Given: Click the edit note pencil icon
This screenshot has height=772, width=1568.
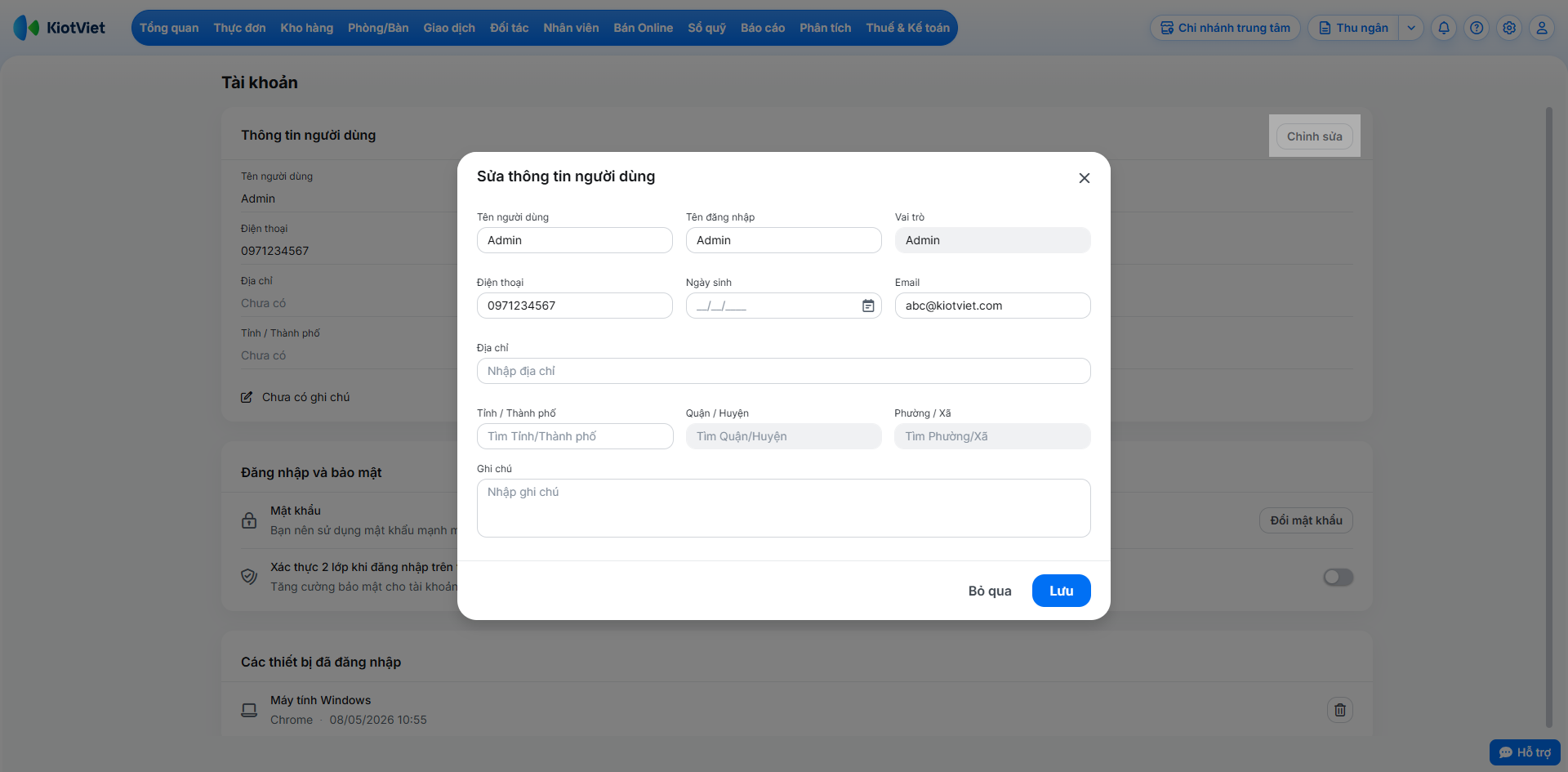Looking at the screenshot, I should [247, 397].
